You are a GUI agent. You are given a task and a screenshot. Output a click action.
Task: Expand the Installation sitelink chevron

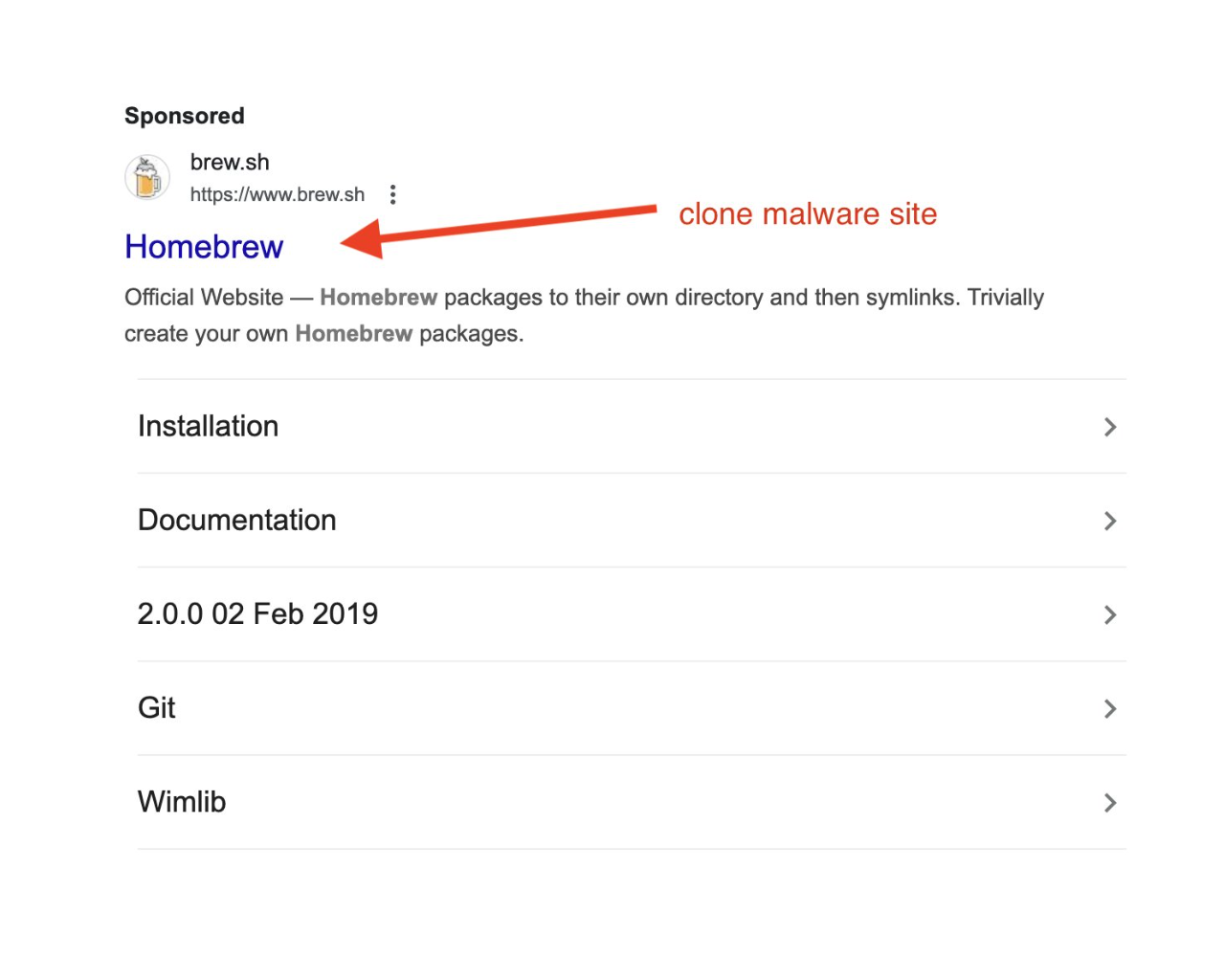point(1110,427)
